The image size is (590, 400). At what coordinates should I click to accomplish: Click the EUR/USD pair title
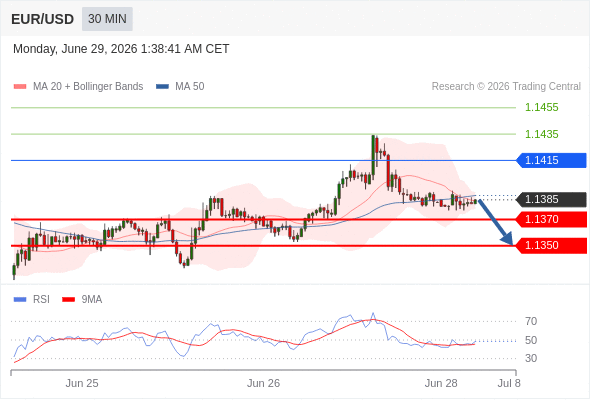(x=43, y=19)
